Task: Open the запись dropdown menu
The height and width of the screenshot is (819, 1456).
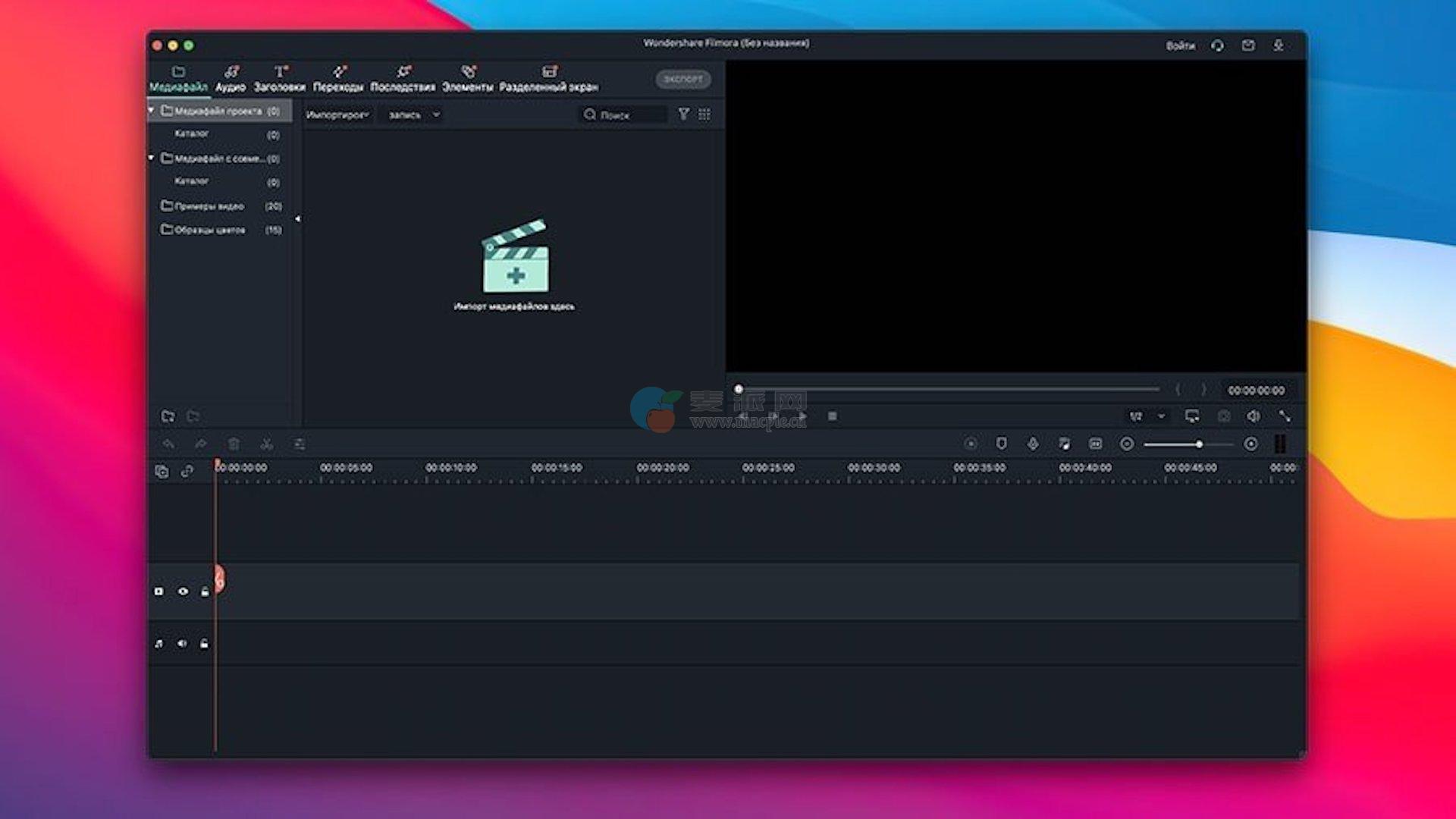Action: 413,115
